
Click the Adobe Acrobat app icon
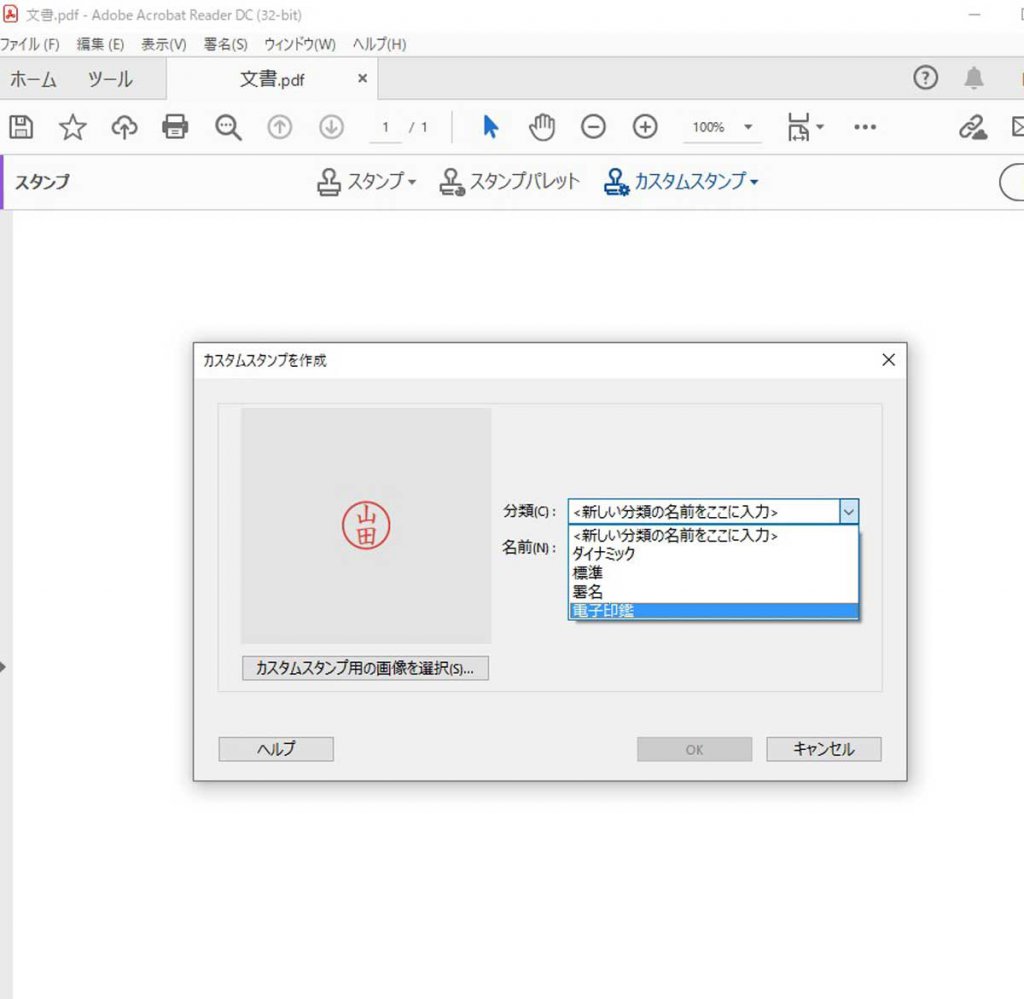(x=10, y=14)
